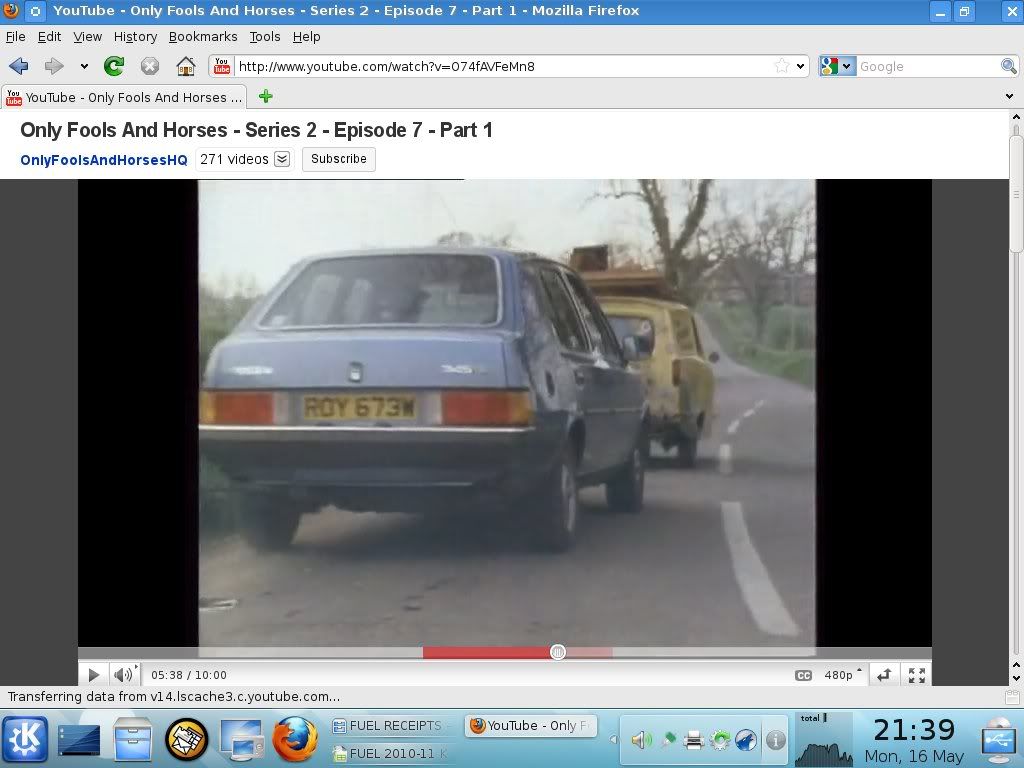This screenshot has width=1024, height=768.
Task: Click the search magnifier icon
Action: tap(1008, 66)
